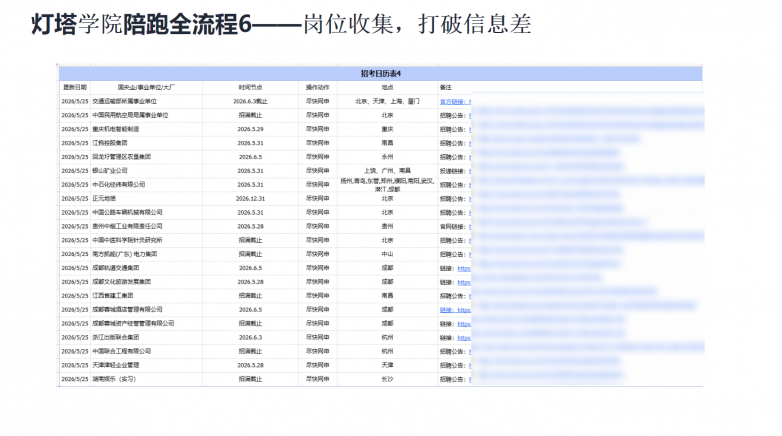782x436 pixels.
Task: Select the "操作动作" column header
Action: (x=318, y=87)
